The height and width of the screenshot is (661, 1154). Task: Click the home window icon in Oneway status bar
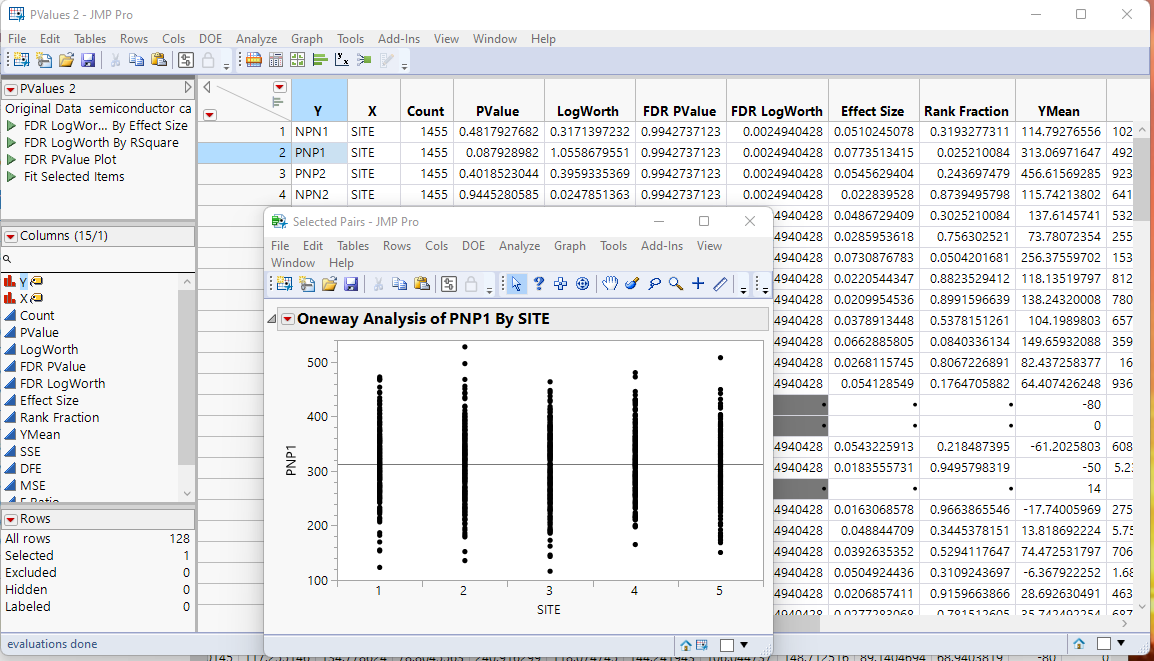[x=685, y=645]
